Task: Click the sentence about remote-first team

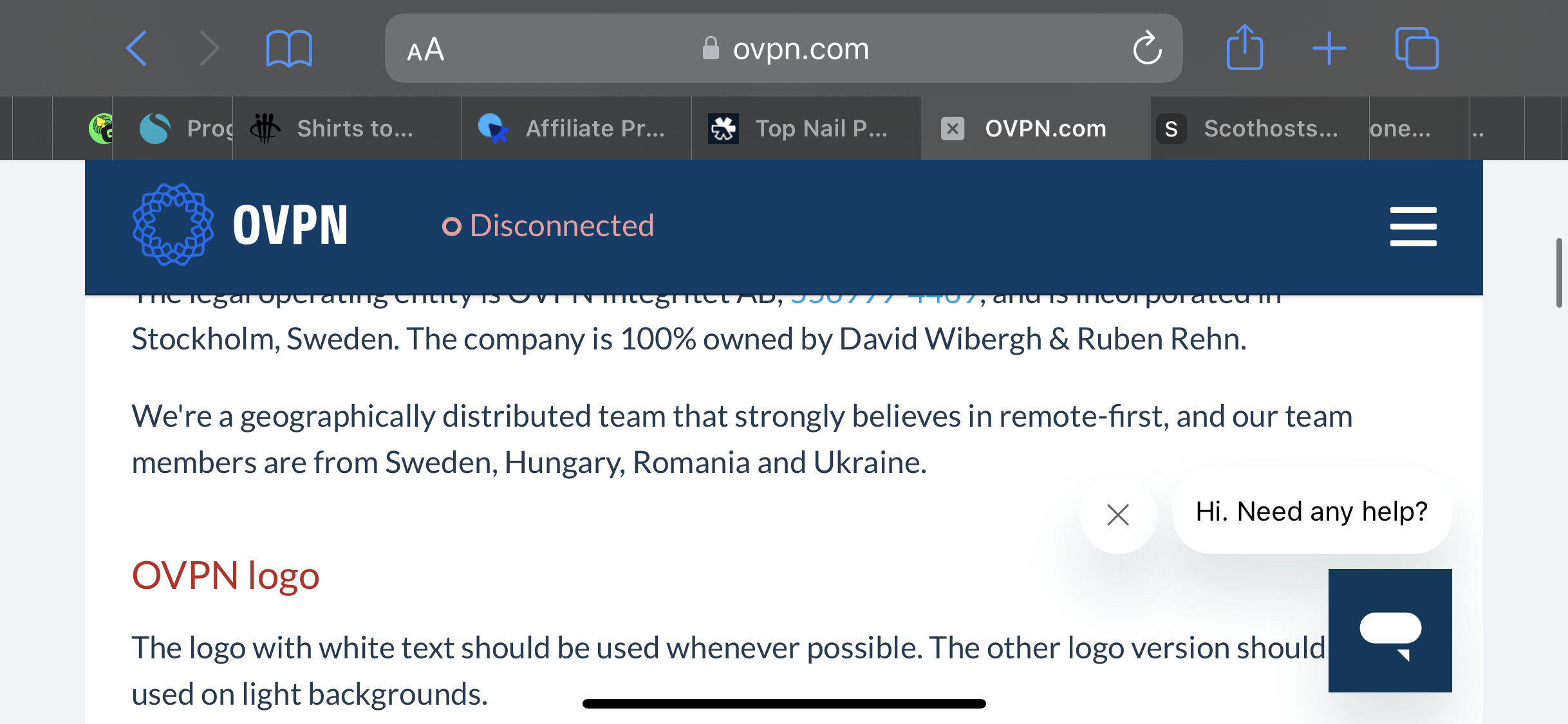Action: 742,440
